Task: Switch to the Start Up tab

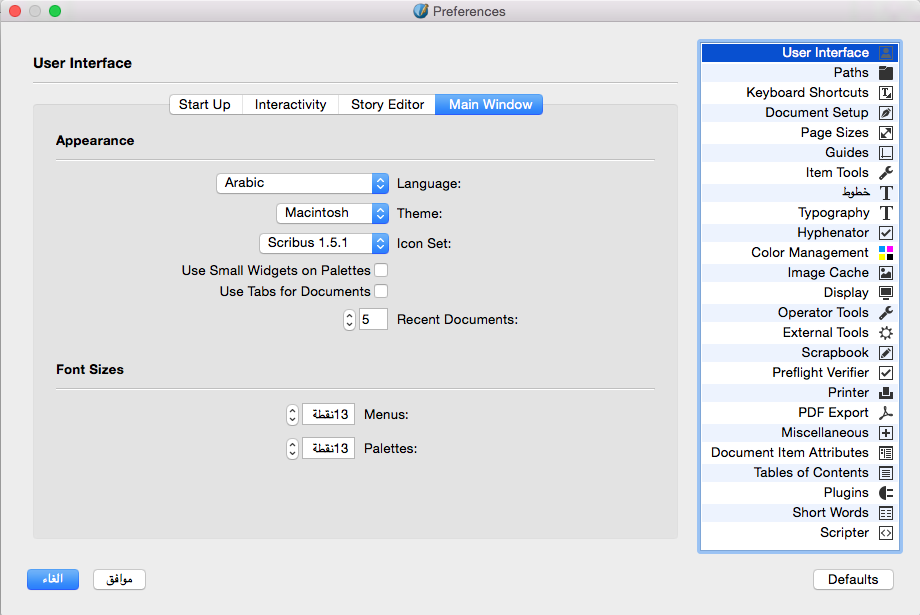Action: coord(205,105)
